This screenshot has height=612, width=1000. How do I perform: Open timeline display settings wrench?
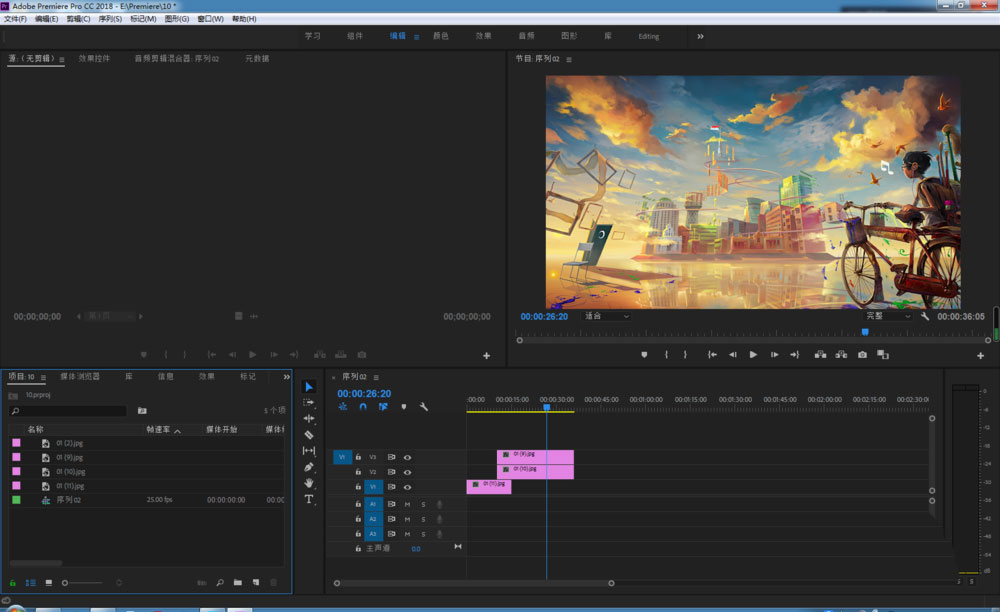click(x=423, y=407)
